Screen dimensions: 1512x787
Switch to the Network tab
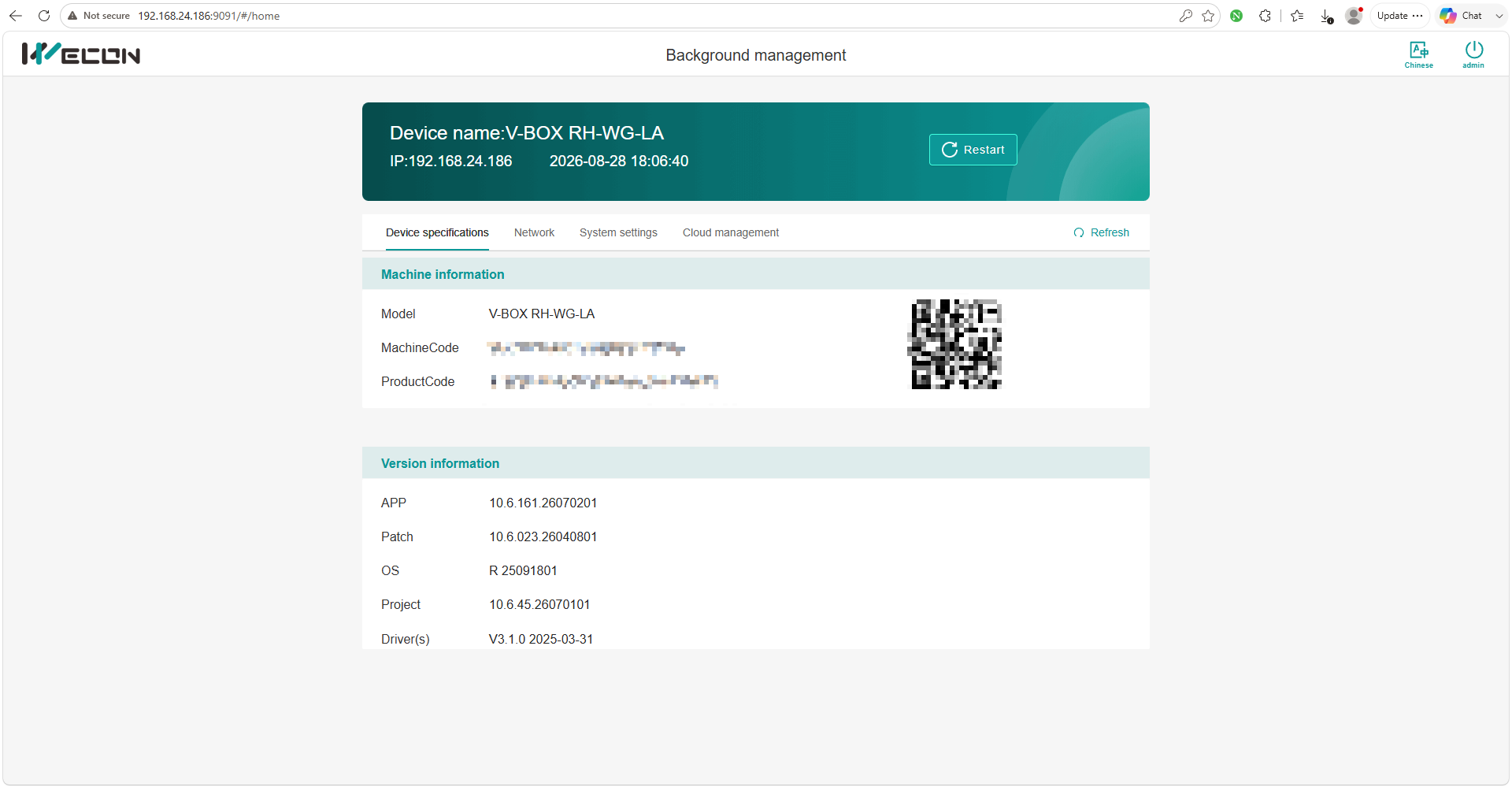[534, 232]
